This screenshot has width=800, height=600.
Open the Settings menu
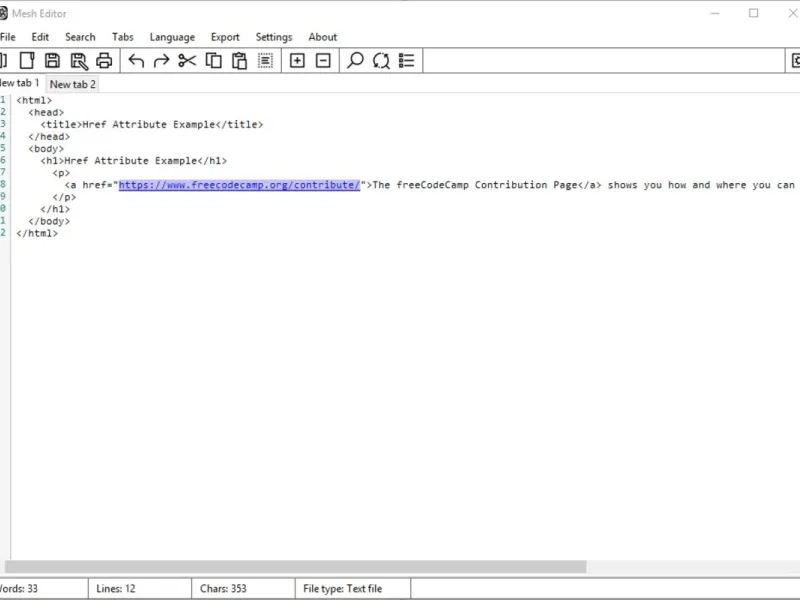tap(273, 37)
